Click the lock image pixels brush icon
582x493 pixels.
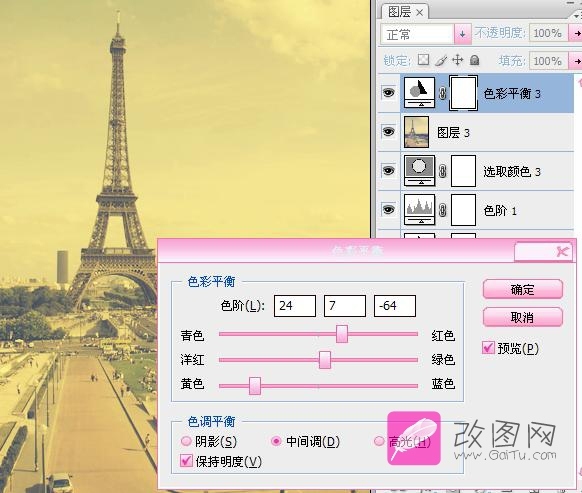coord(441,60)
